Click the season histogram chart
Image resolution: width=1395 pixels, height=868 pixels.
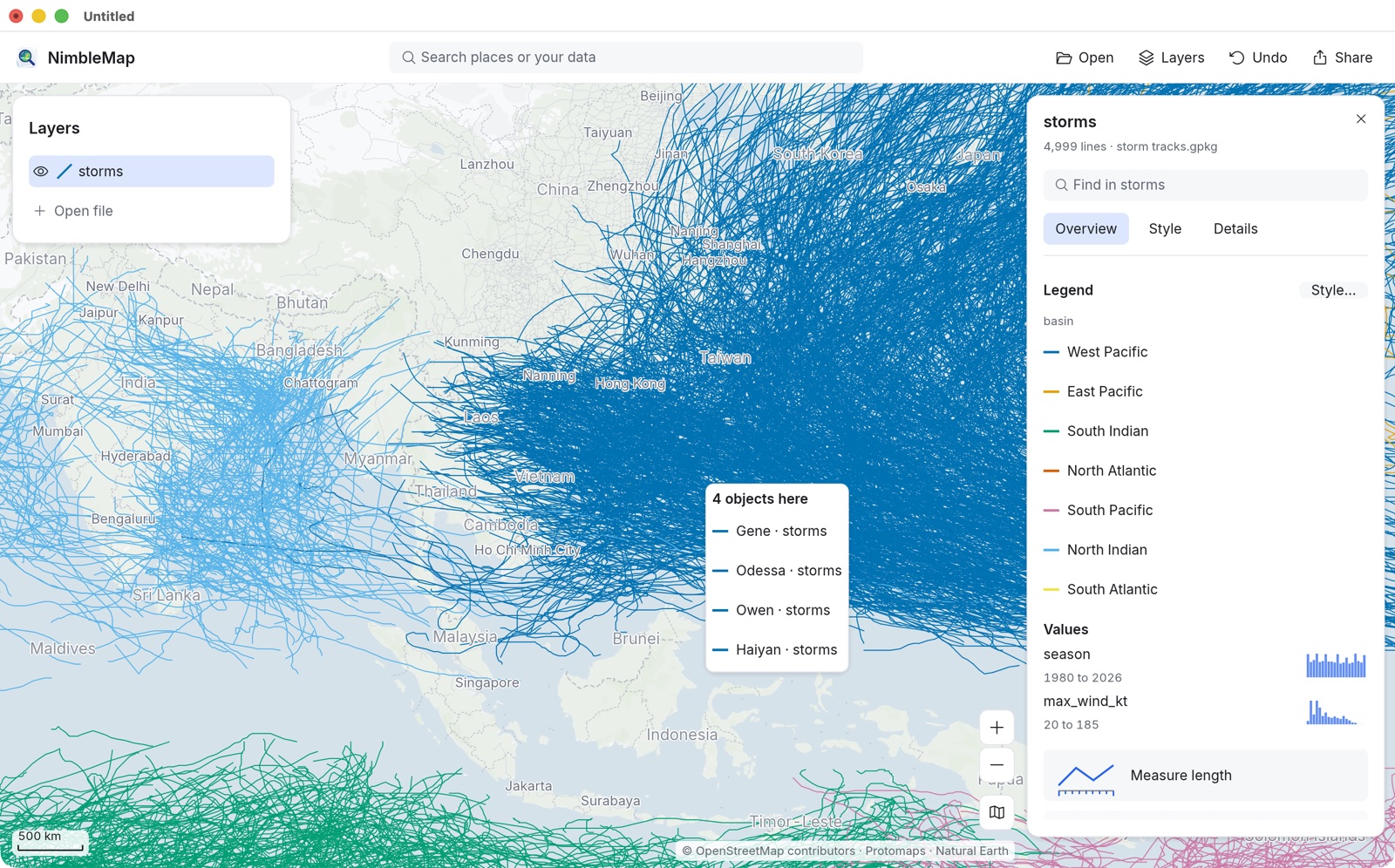1336,666
